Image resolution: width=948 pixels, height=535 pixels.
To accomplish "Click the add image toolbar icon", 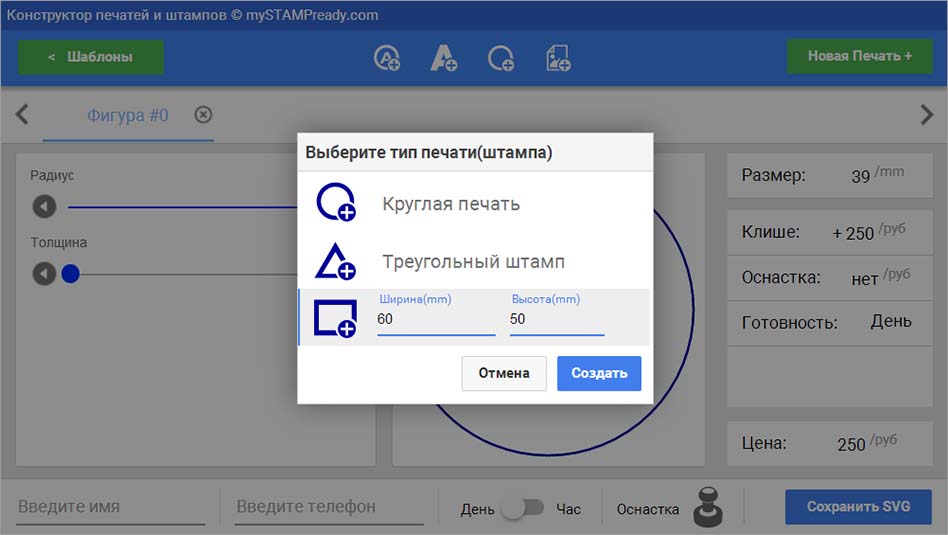I will (558, 58).
